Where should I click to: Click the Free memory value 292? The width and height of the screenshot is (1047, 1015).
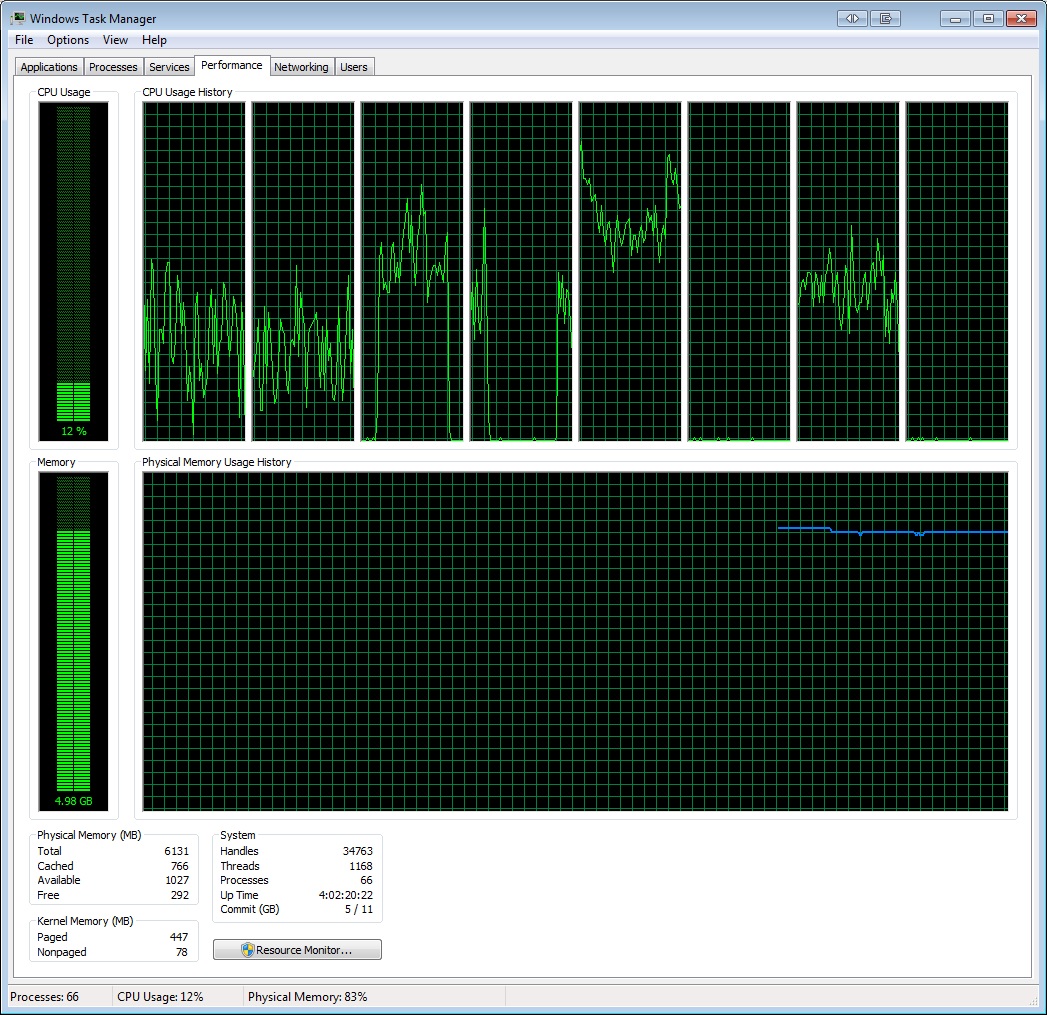coord(180,895)
